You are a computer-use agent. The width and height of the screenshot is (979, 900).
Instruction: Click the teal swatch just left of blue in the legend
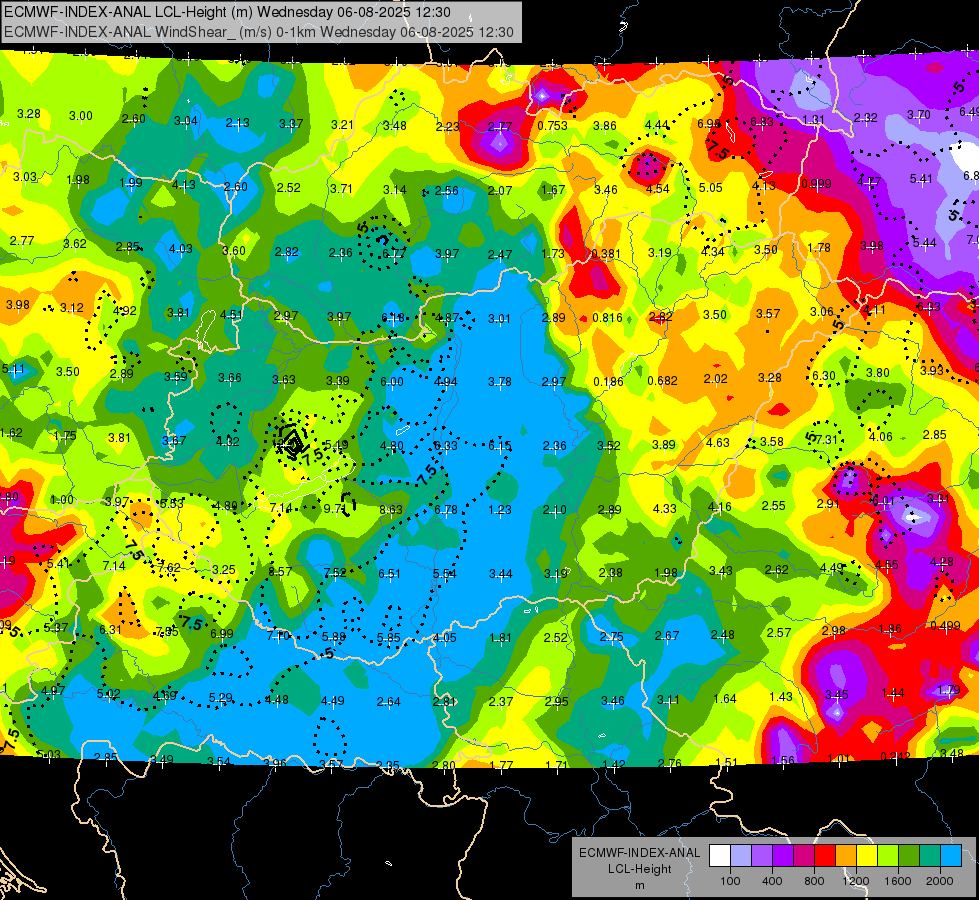pos(930,856)
